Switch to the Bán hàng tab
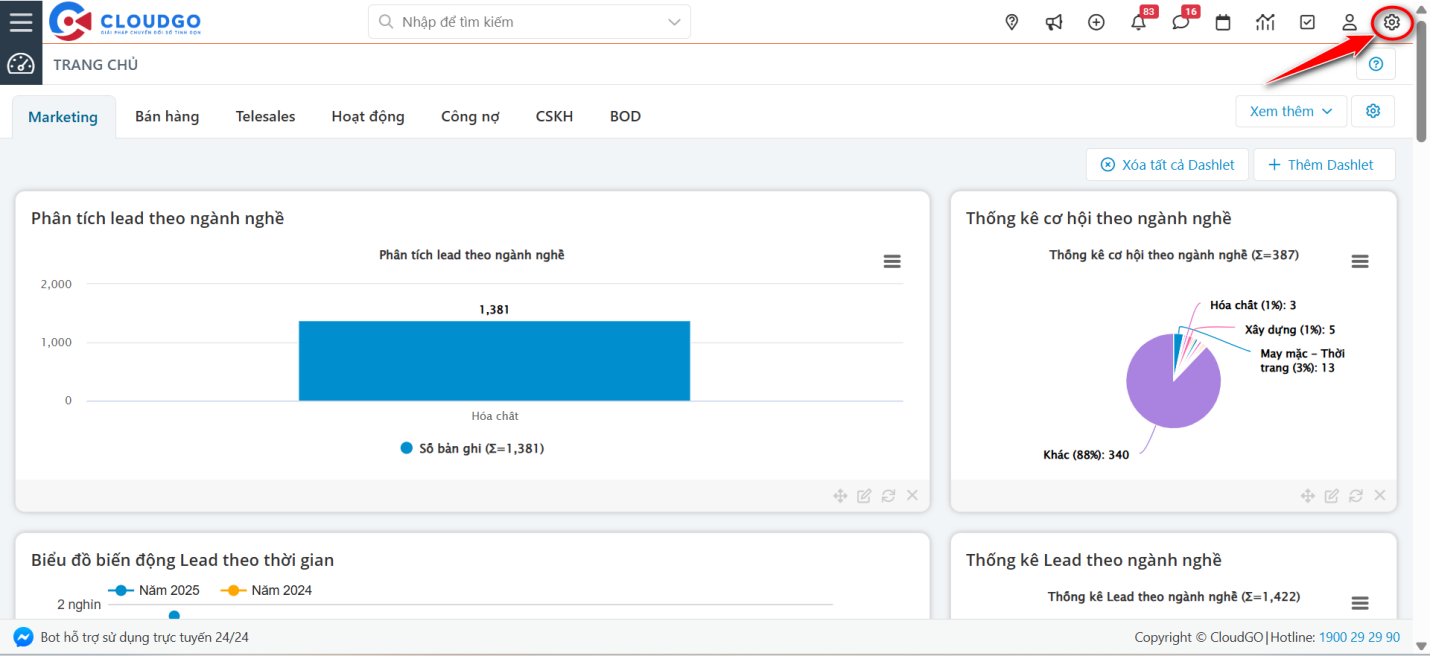The image size is (1430, 656). coord(167,117)
